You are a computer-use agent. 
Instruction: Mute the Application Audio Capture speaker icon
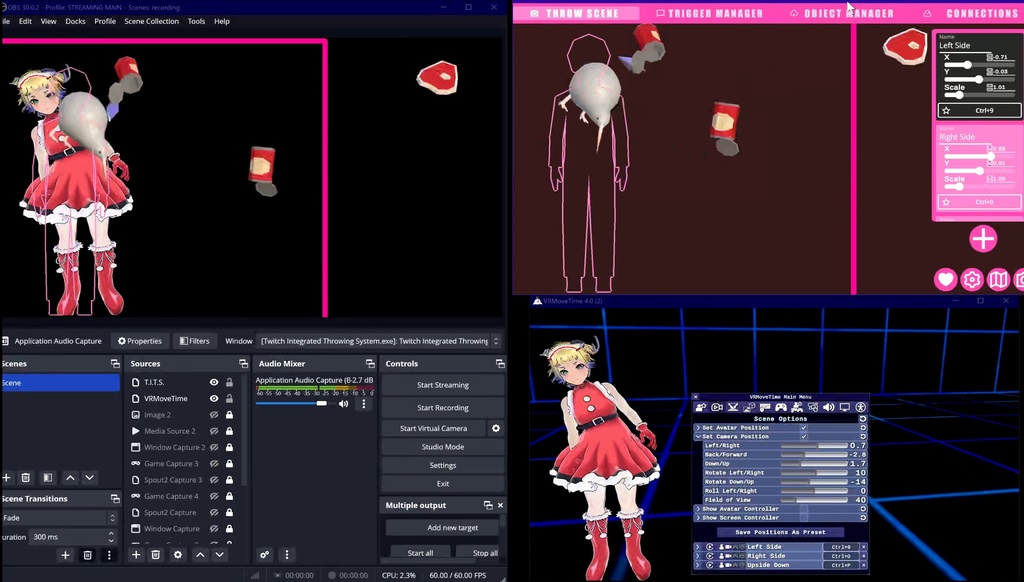[x=343, y=402]
